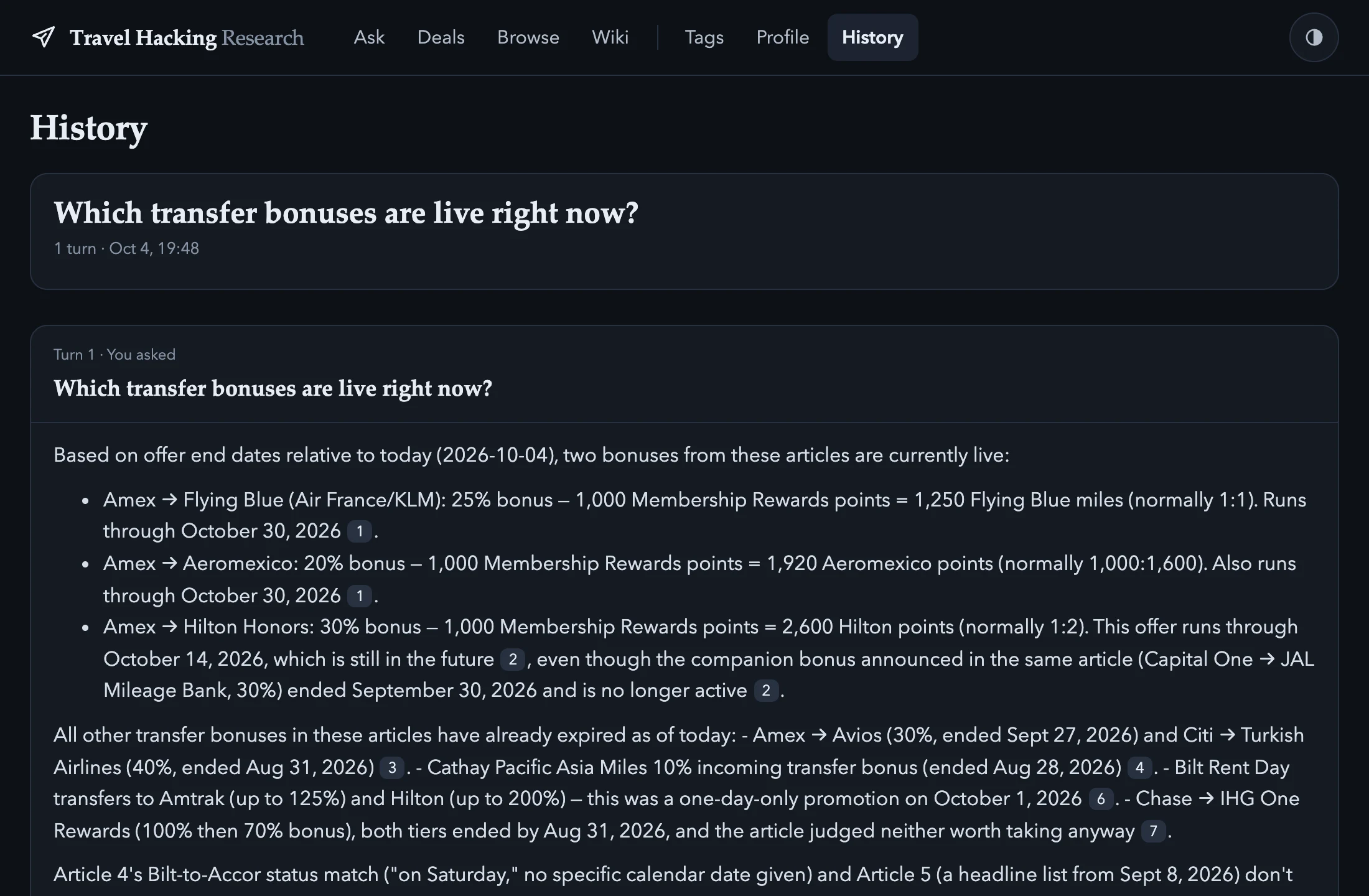Click the Turn 1 question heading

273,388
